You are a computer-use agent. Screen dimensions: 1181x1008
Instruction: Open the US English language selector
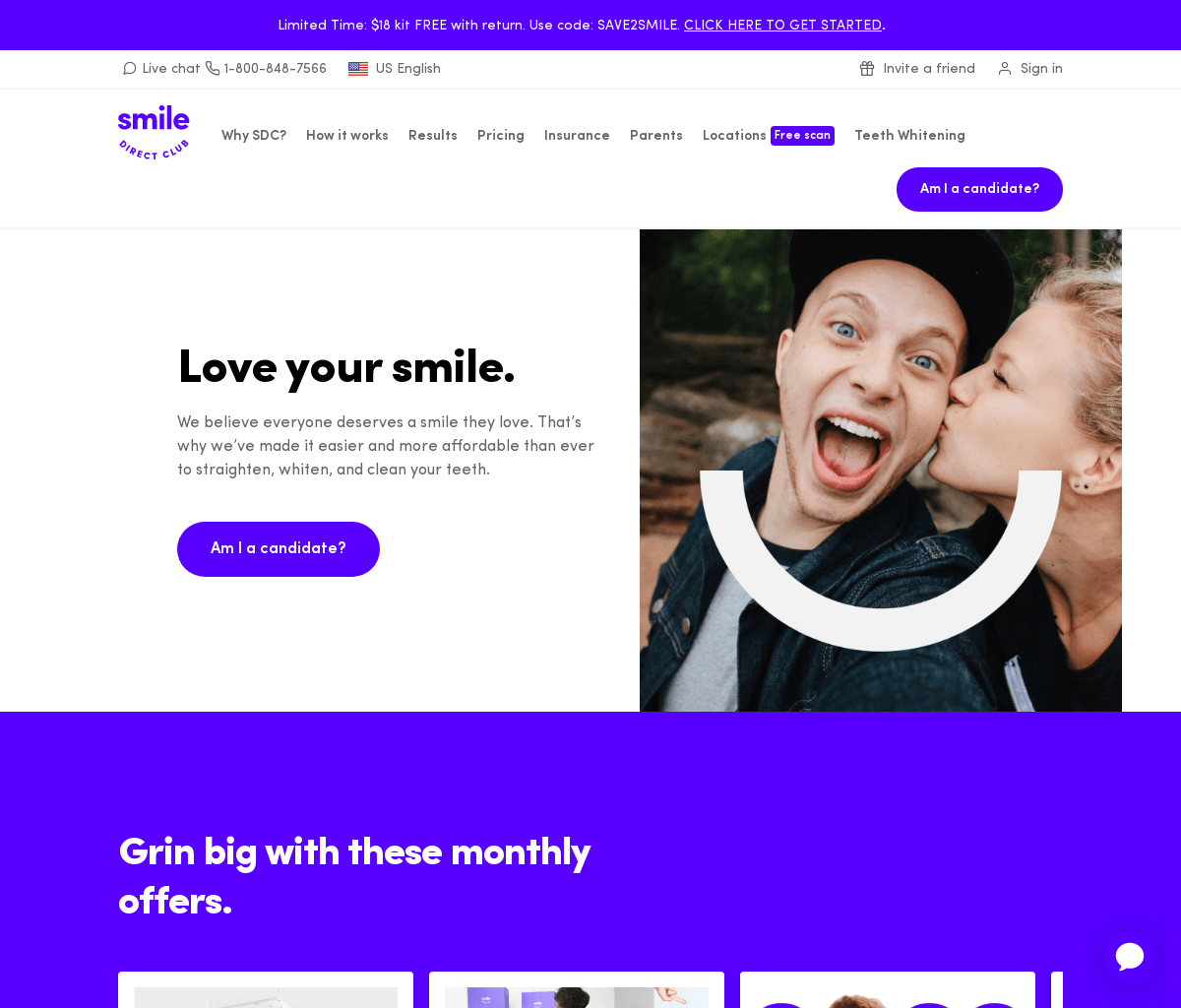(395, 69)
